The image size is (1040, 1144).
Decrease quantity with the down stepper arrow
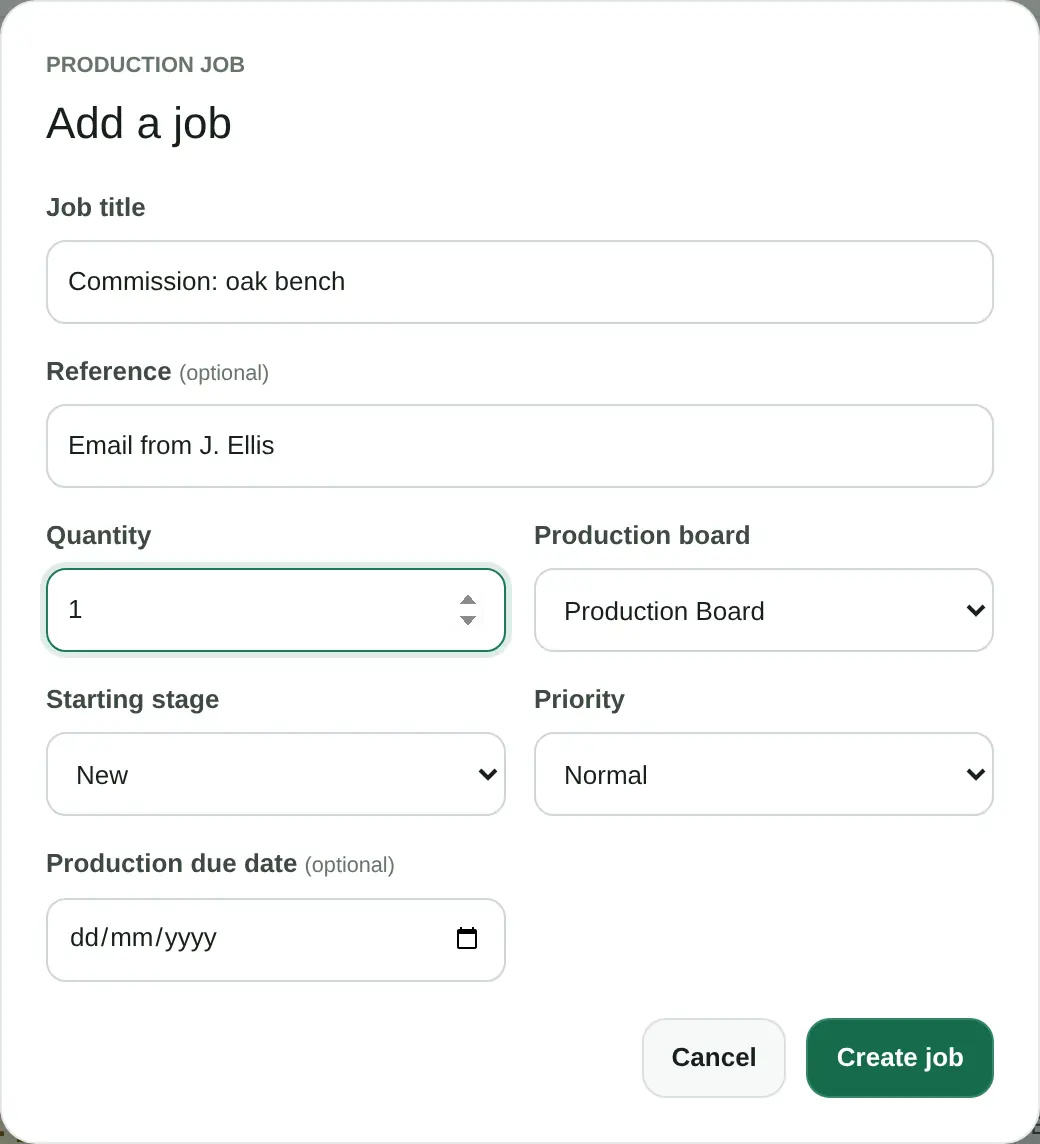pos(468,620)
